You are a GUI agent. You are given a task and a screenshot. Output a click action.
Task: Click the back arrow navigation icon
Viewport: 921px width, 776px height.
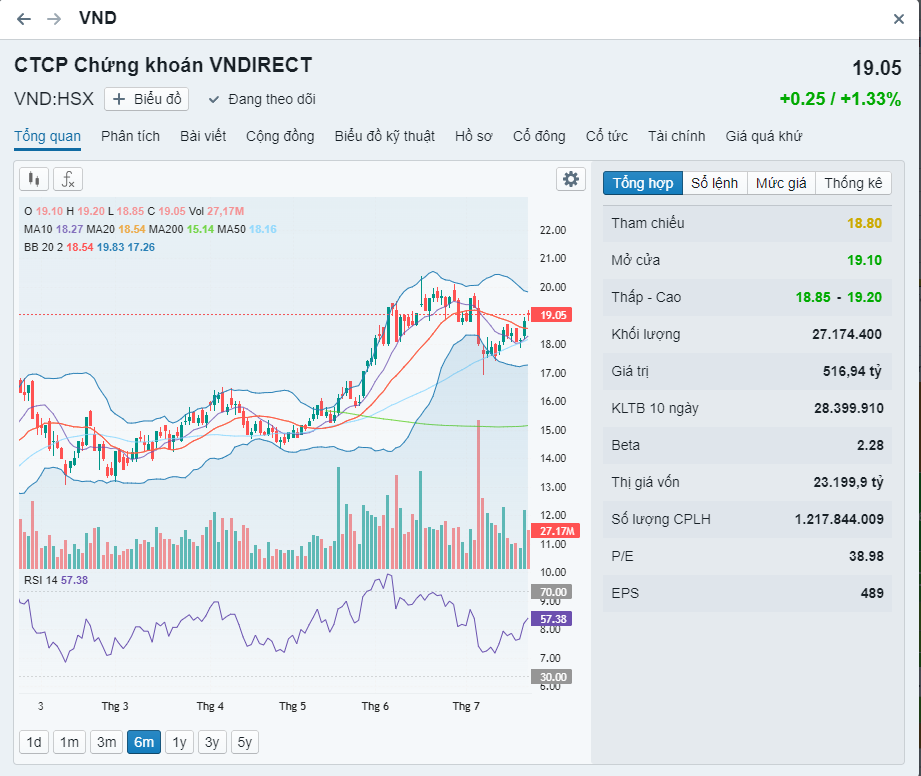[x=24, y=19]
